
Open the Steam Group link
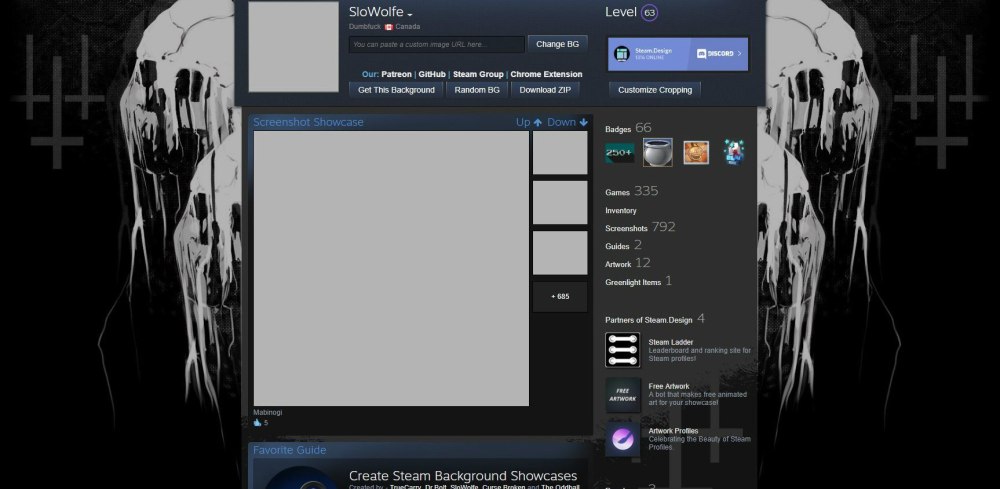click(x=478, y=74)
